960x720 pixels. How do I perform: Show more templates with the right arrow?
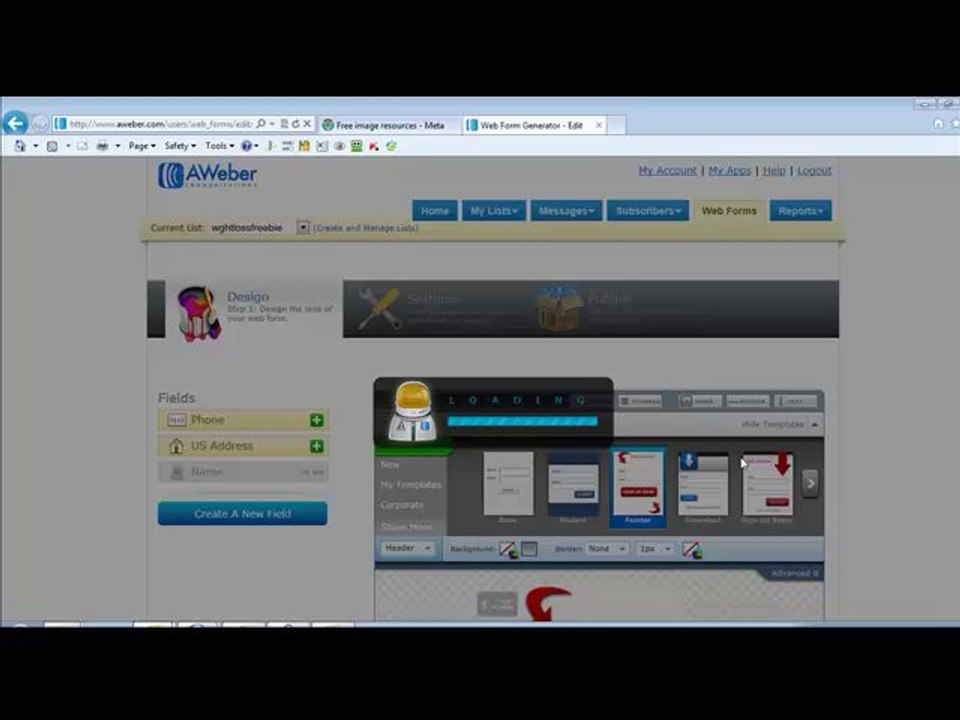point(810,483)
